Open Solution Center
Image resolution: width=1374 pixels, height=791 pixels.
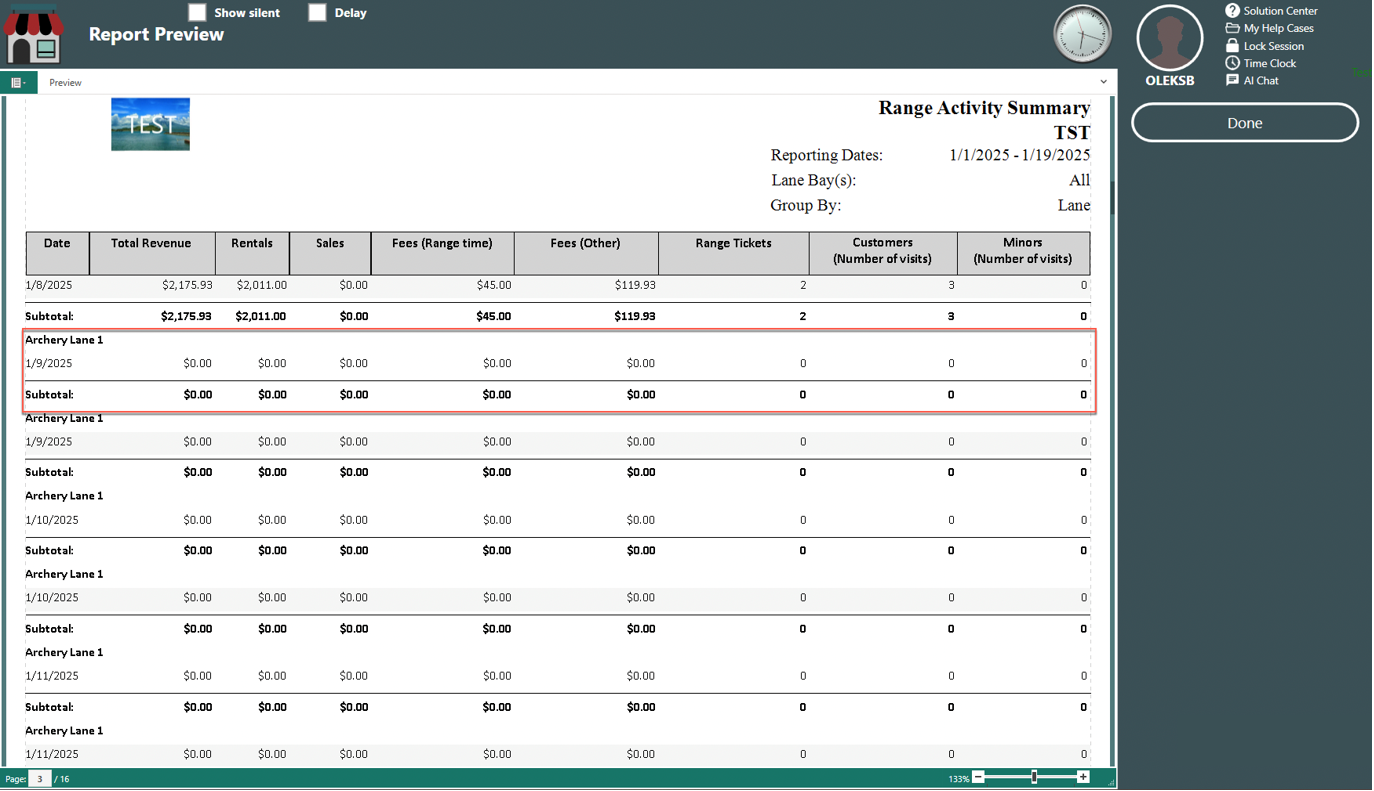tap(1272, 11)
